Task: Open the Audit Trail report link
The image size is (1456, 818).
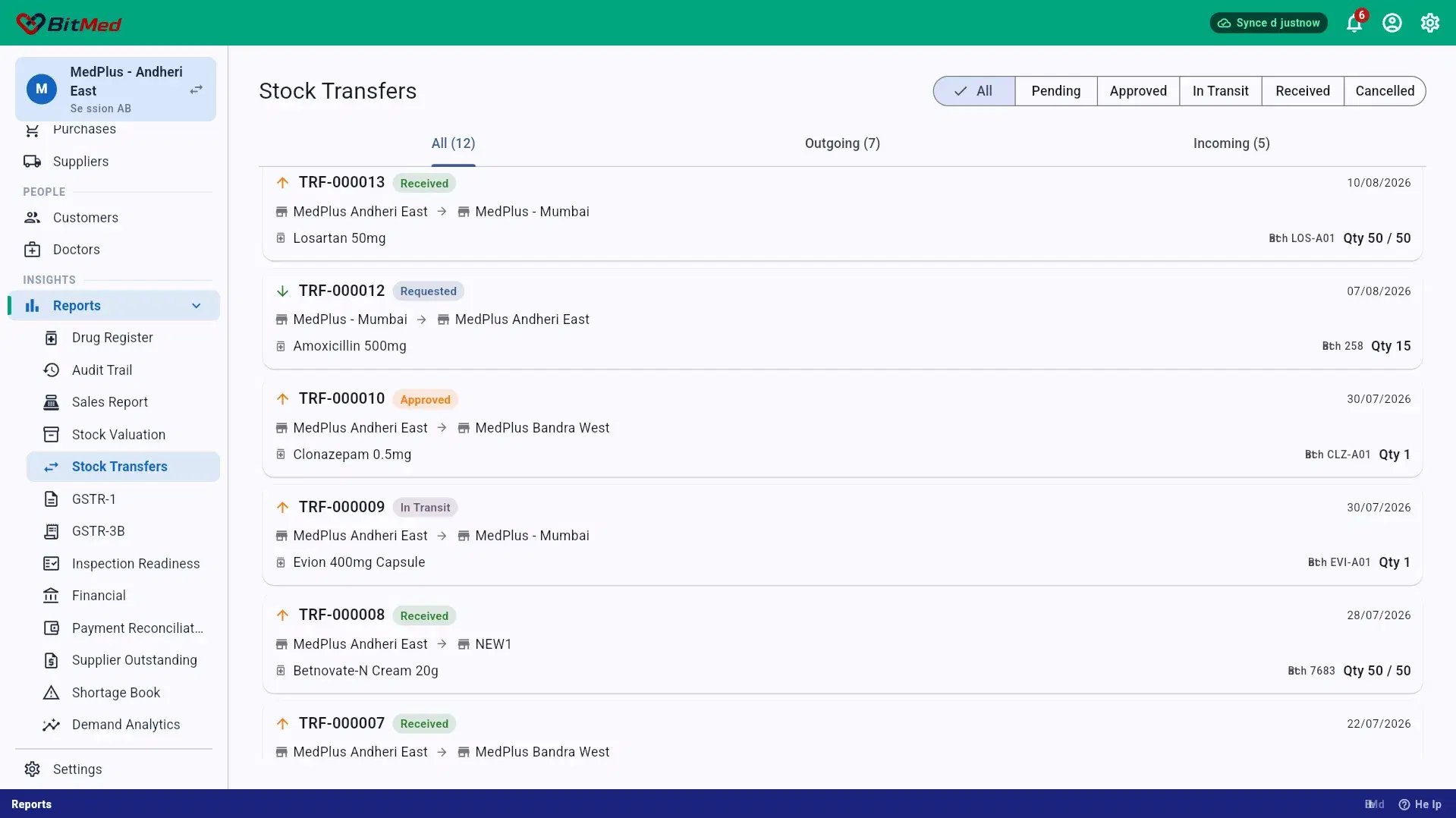Action: click(x=102, y=370)
